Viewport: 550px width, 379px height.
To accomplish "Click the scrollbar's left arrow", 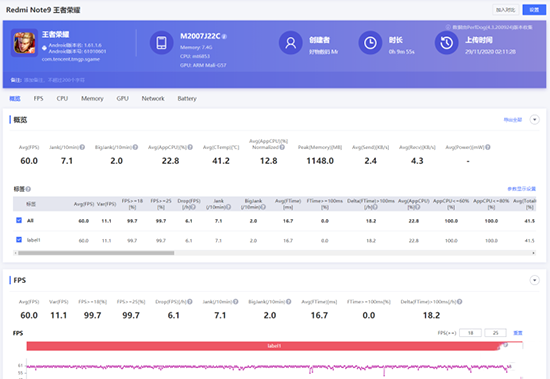I will (x=15, y=253).
